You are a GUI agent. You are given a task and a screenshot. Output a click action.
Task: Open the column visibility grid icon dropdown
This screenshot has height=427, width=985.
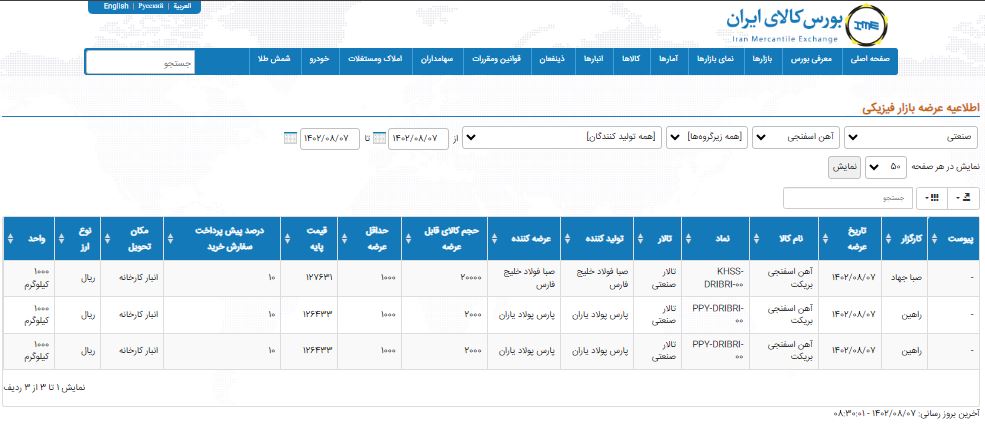(x=932, y=198)
